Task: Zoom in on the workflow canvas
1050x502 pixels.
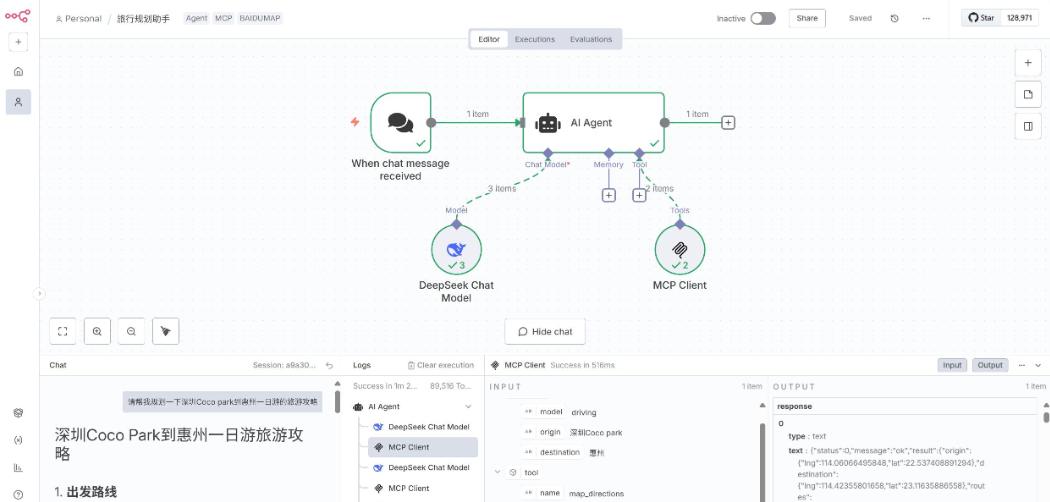Action: click(97, 331)
